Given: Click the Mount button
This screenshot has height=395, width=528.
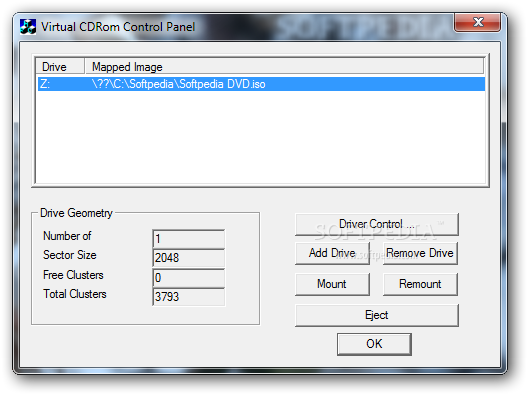Looking at the screenshot, I should pos(332,284).
